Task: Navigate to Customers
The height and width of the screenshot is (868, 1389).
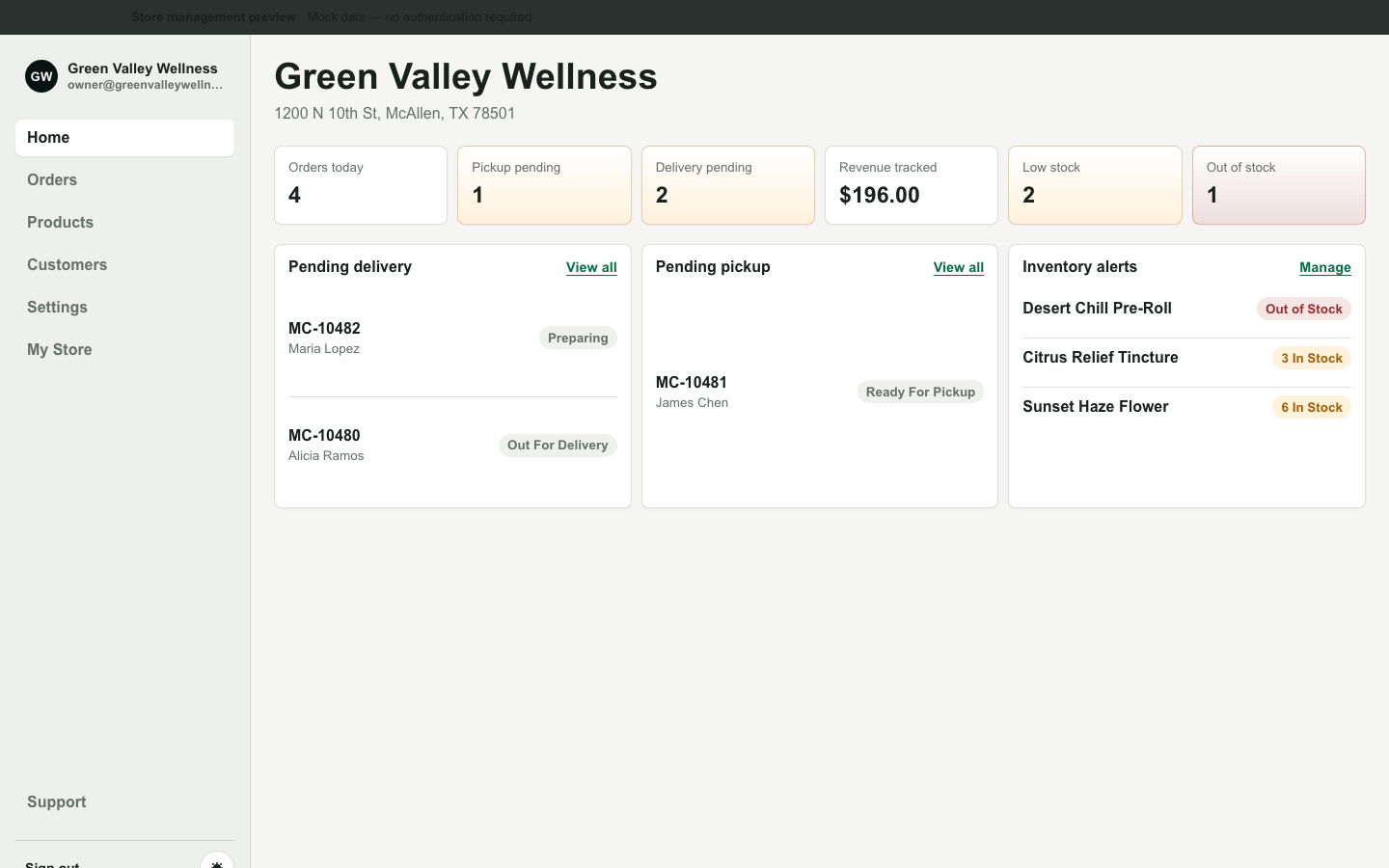Action: [x=124, y=265]
